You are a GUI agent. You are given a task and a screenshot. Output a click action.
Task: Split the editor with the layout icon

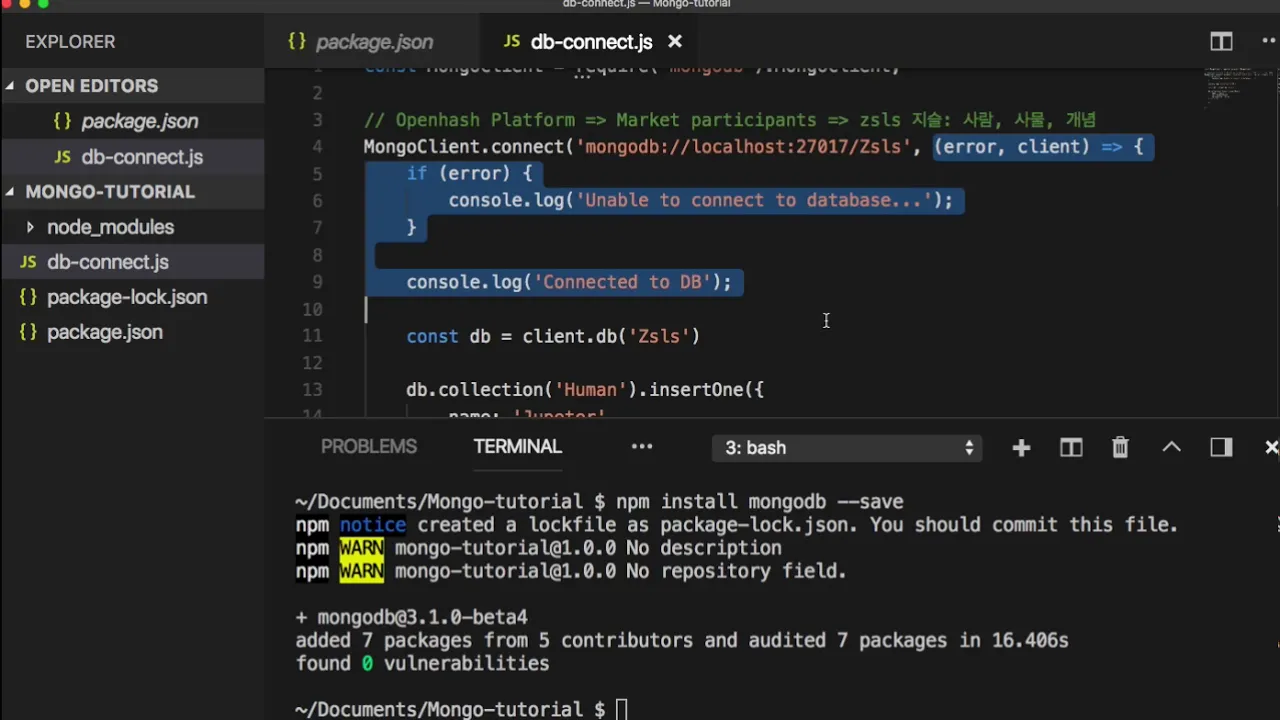1221,41
